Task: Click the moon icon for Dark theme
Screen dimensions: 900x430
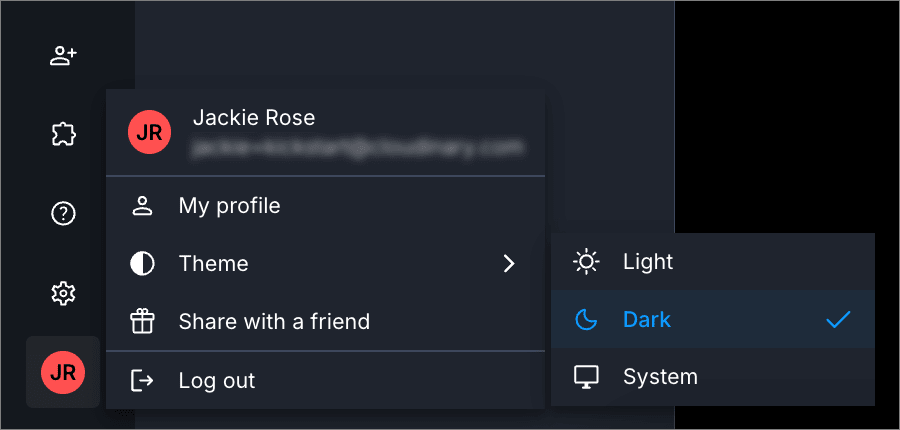Action: coord(586,320)
